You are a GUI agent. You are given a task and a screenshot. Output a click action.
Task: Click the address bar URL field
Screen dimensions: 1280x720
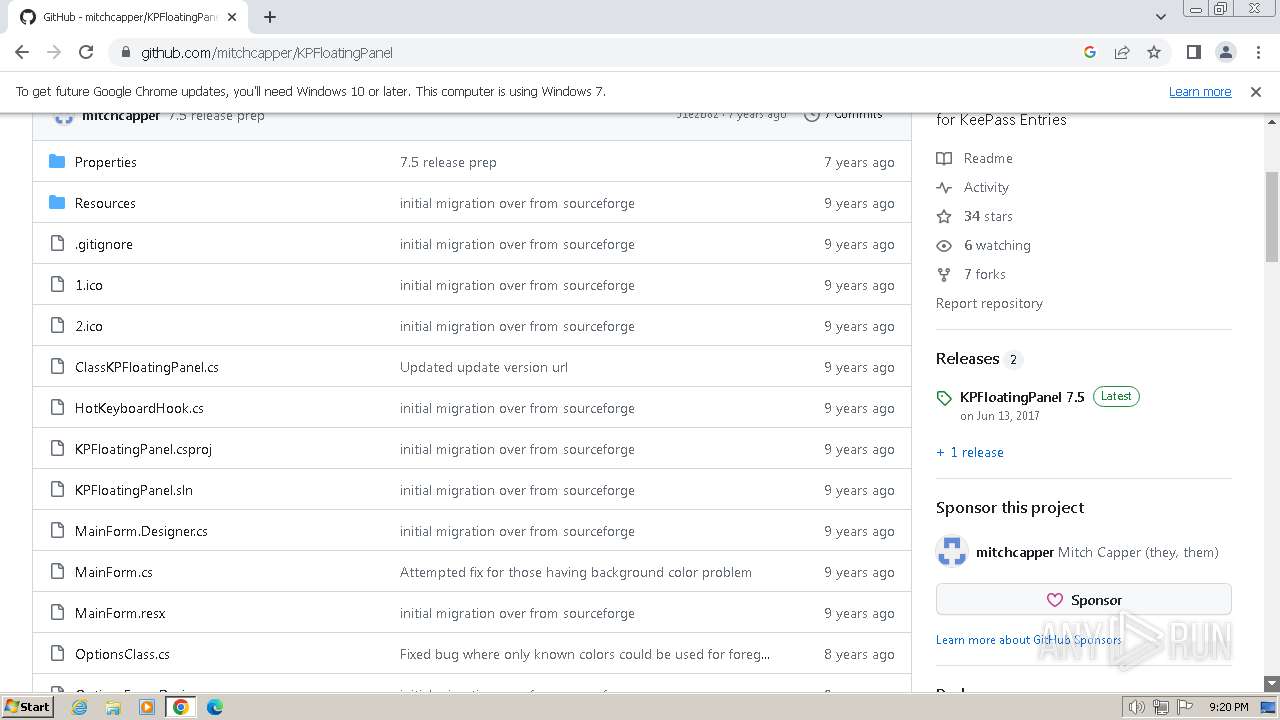coord(600,52)
